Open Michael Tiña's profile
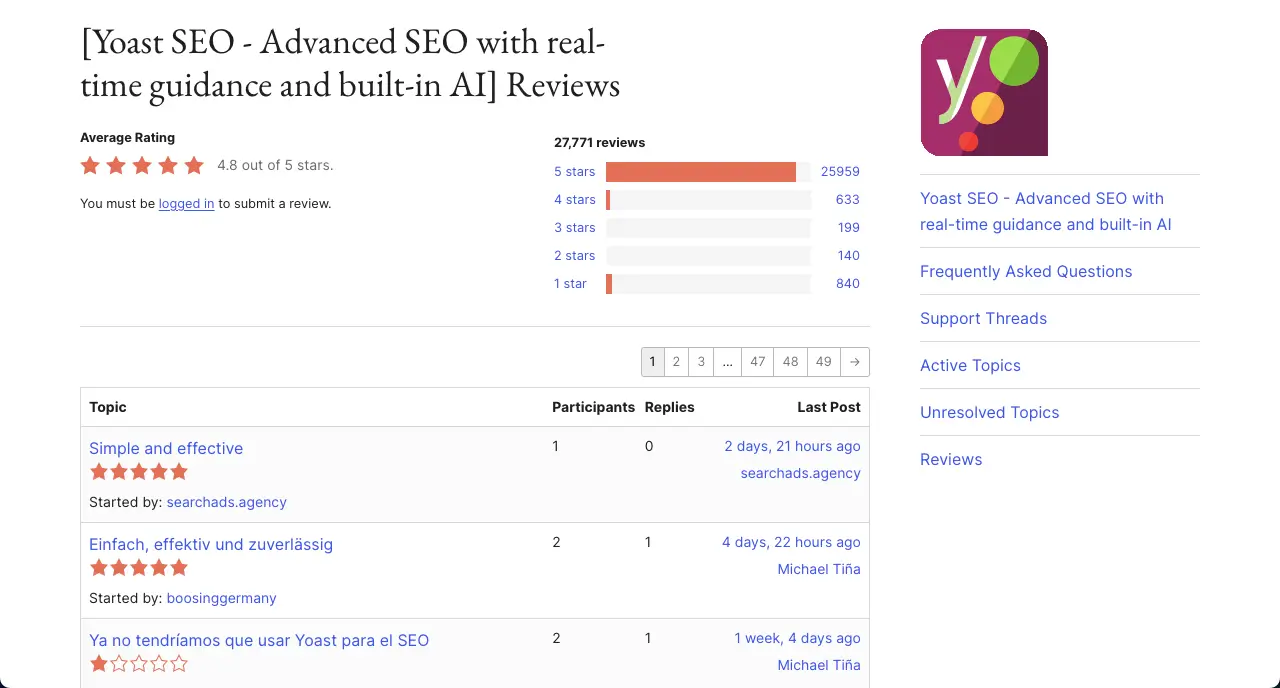The image size is (1280, 688). point(819,568)
